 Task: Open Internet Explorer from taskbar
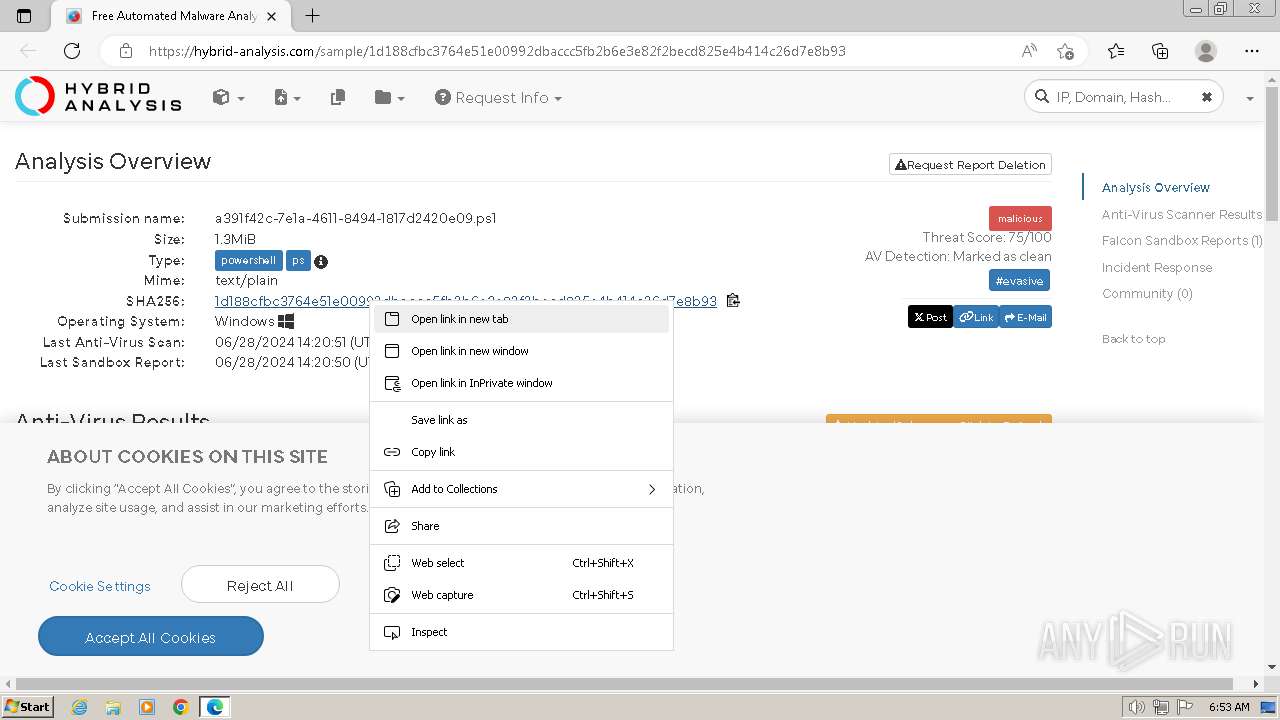click(80, 707)
